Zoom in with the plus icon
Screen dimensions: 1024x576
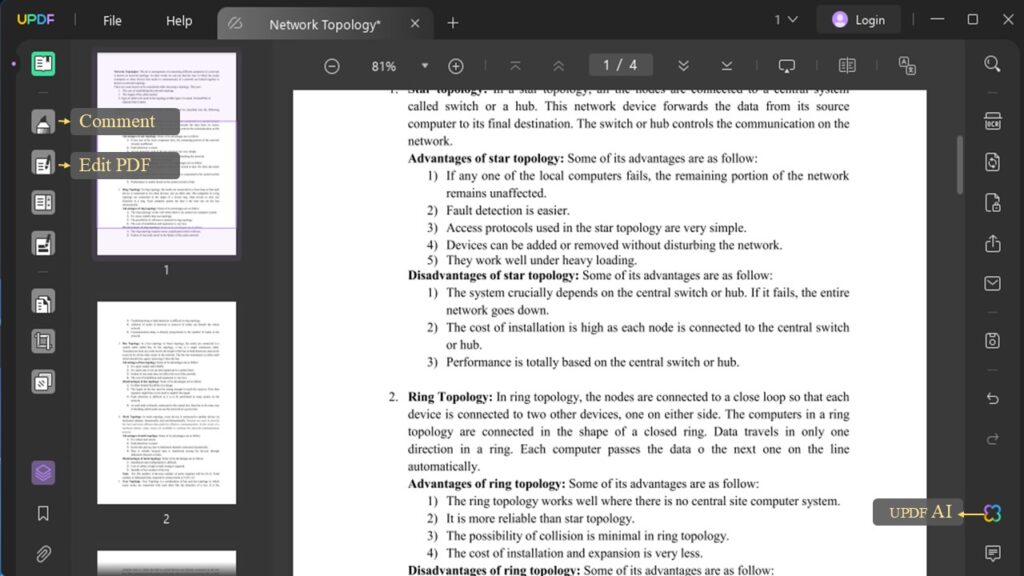point(456,66)
